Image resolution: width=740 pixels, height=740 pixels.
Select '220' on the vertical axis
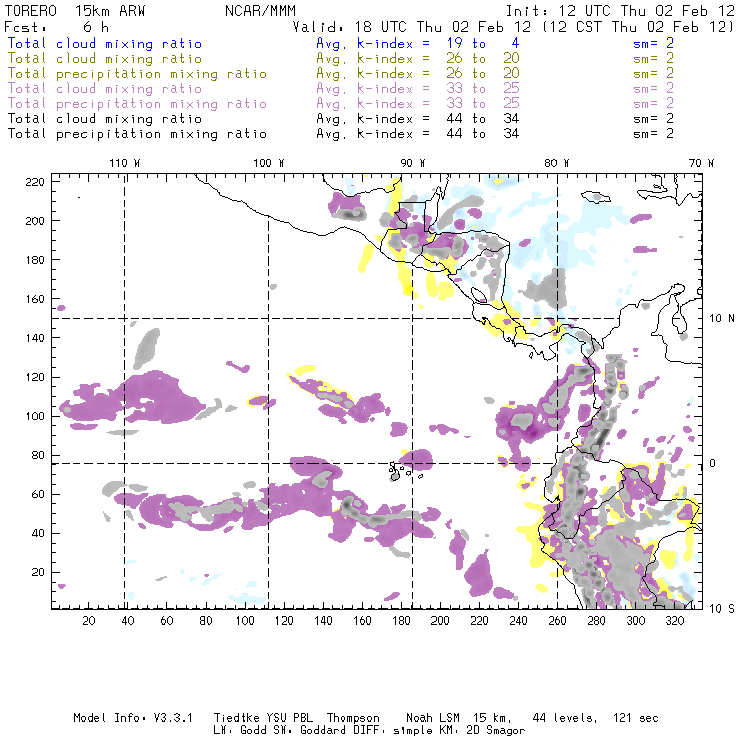35,182
